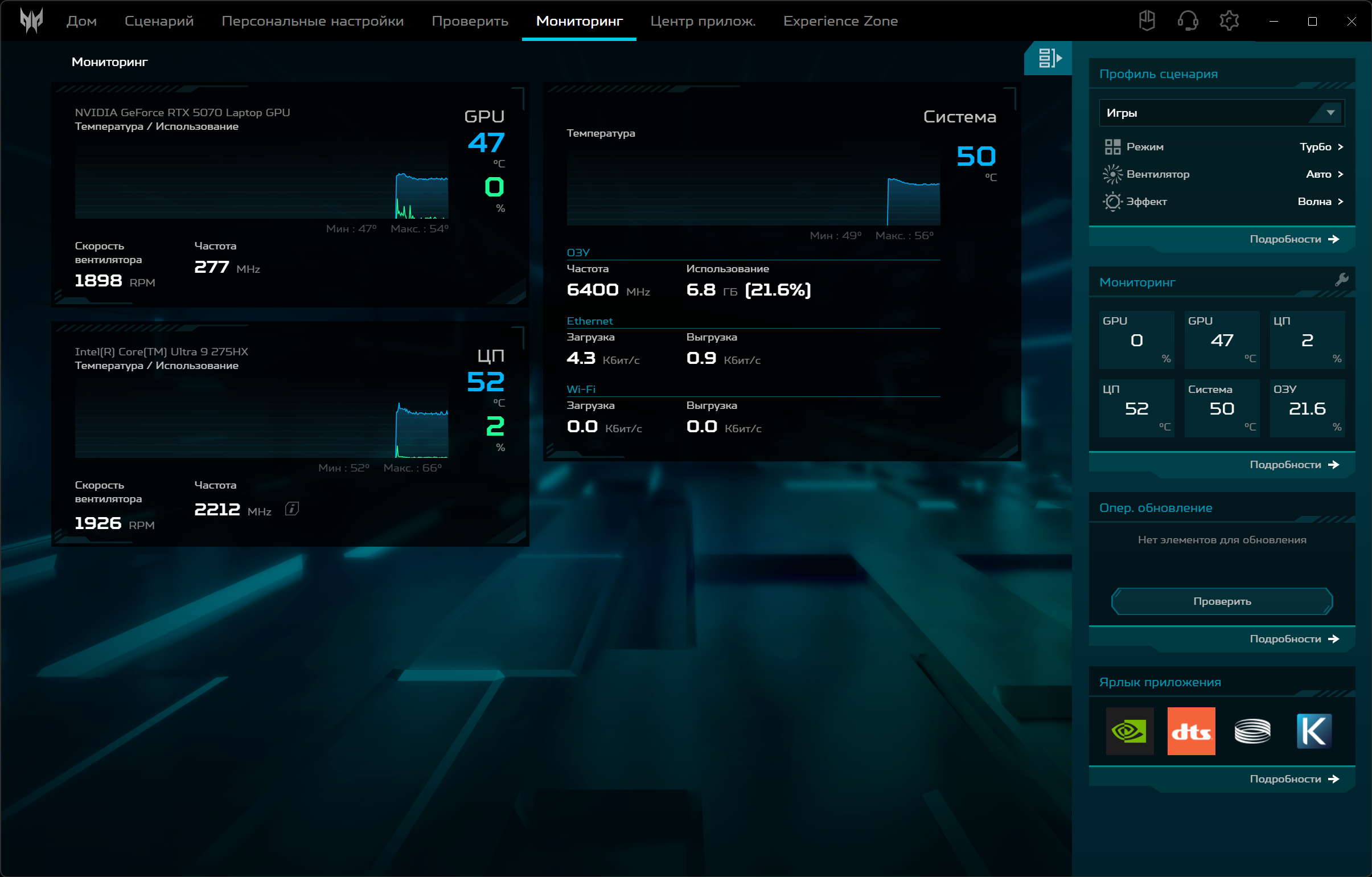The width and height of the screenshot is (1372, 877).
Task: Open the silver coil app shortcut
Action: tap(1252, 731)
